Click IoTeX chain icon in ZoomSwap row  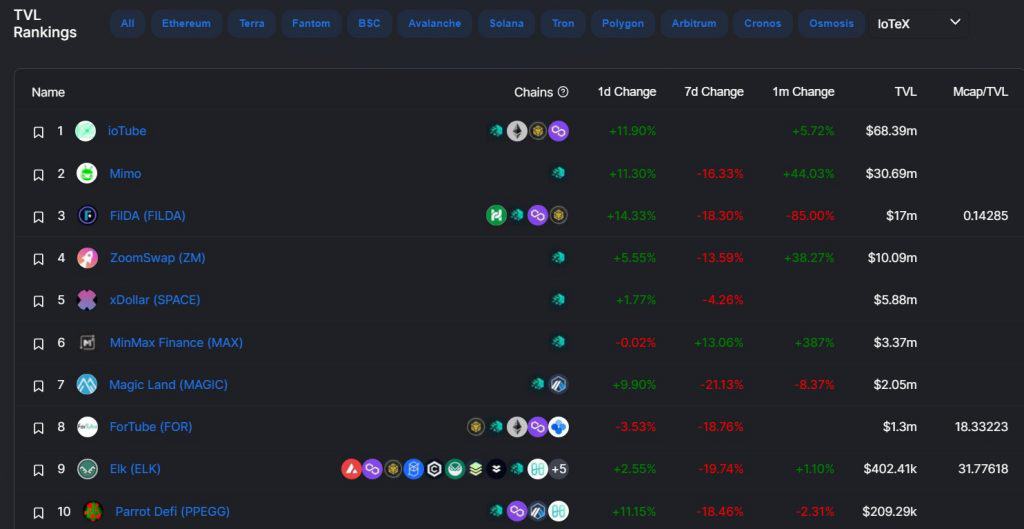point(558,257)
